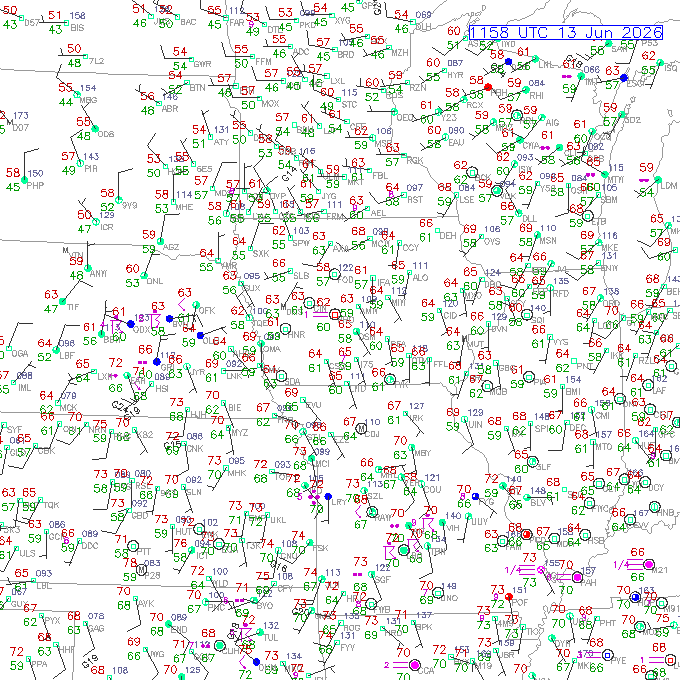Click the OFK station label
Viewport: 680px width, 680px height.
click(207, 311)
